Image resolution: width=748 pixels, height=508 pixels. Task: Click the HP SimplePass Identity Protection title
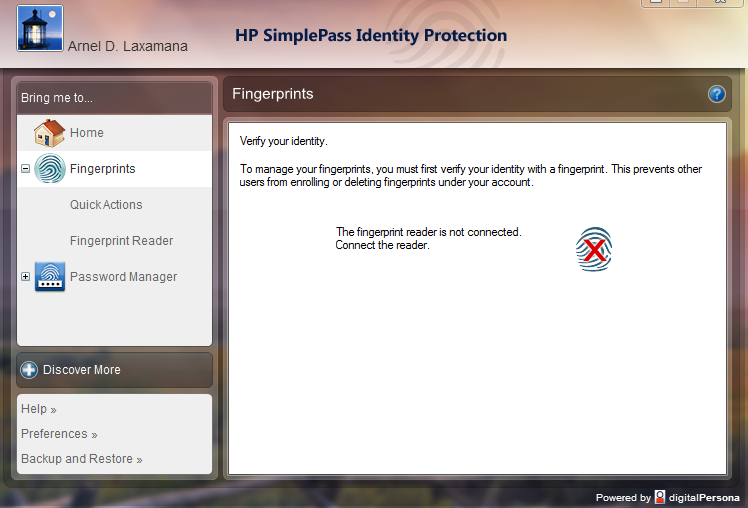click(x=371, y=35)
